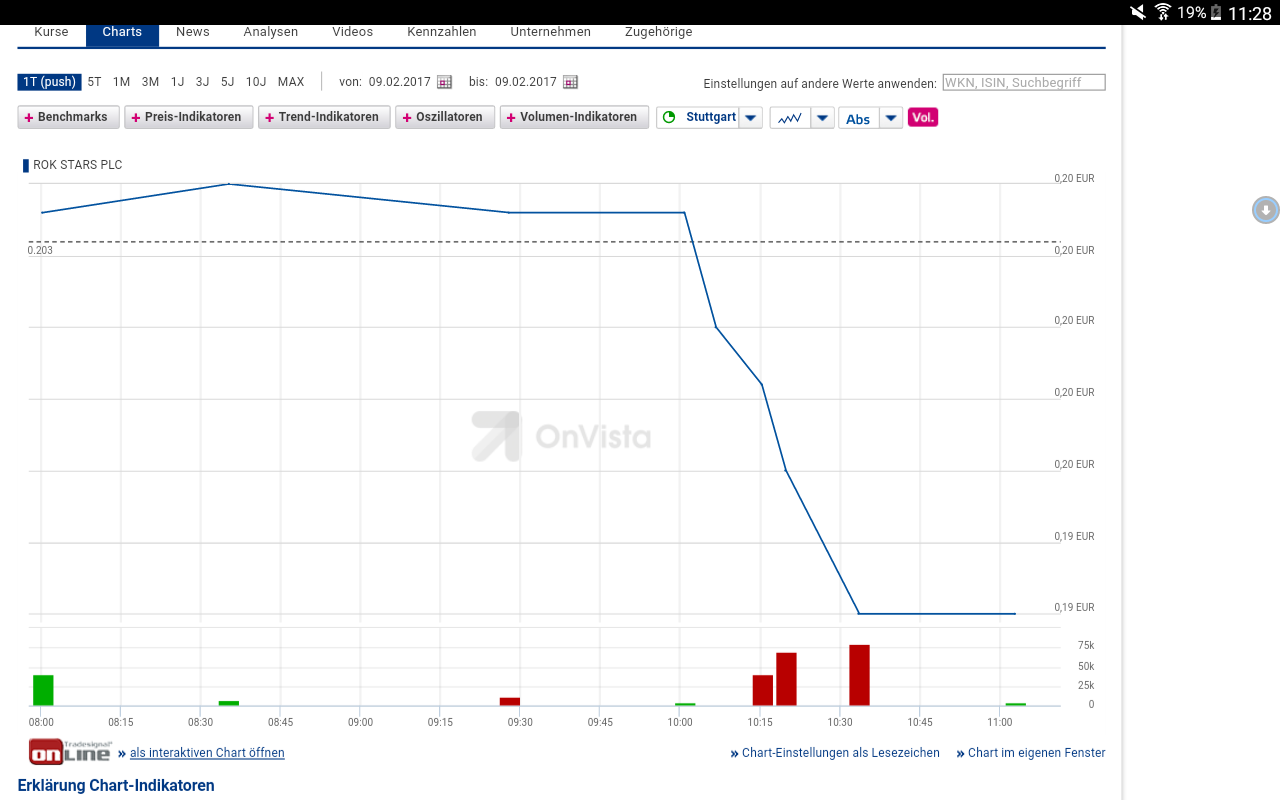Switch to the News tab
Screen dimensions: 1280x800
(x=193, y=32)
